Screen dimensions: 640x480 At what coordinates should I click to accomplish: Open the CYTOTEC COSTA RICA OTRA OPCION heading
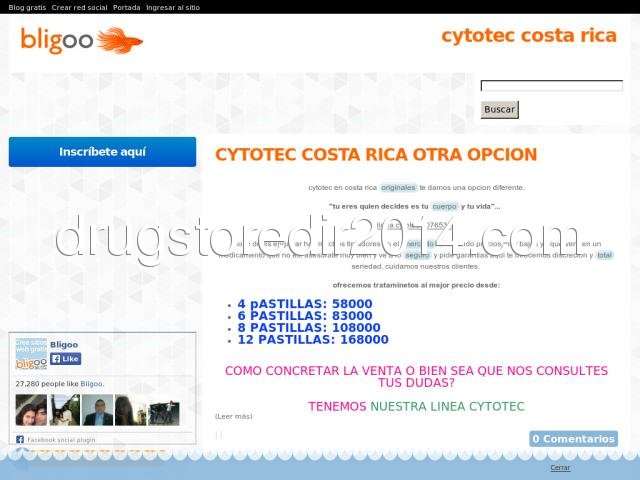376,155
